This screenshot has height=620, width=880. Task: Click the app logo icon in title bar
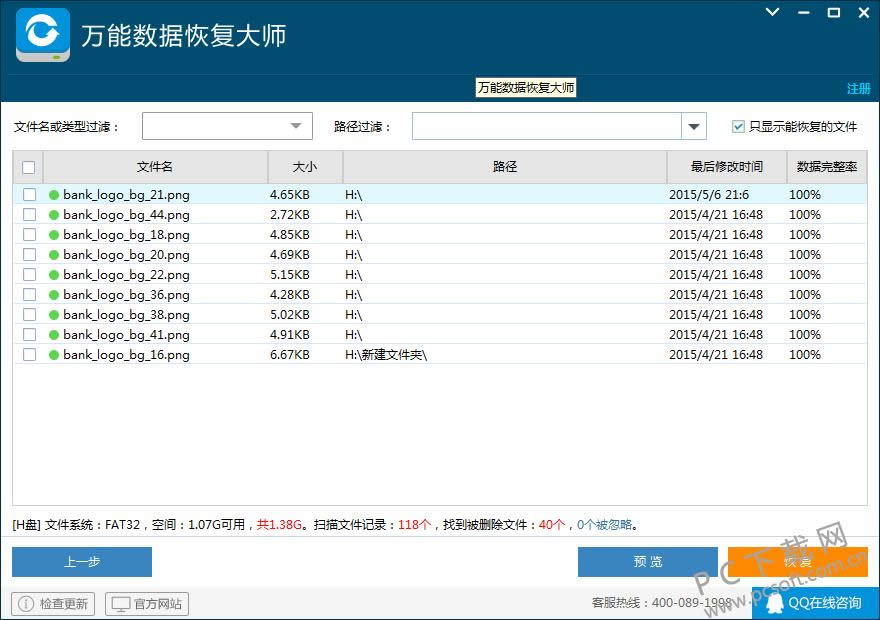pos(43,35)
